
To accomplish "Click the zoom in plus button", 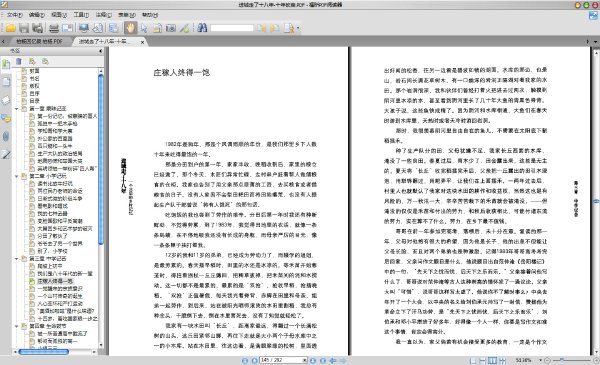I will 596,360.
